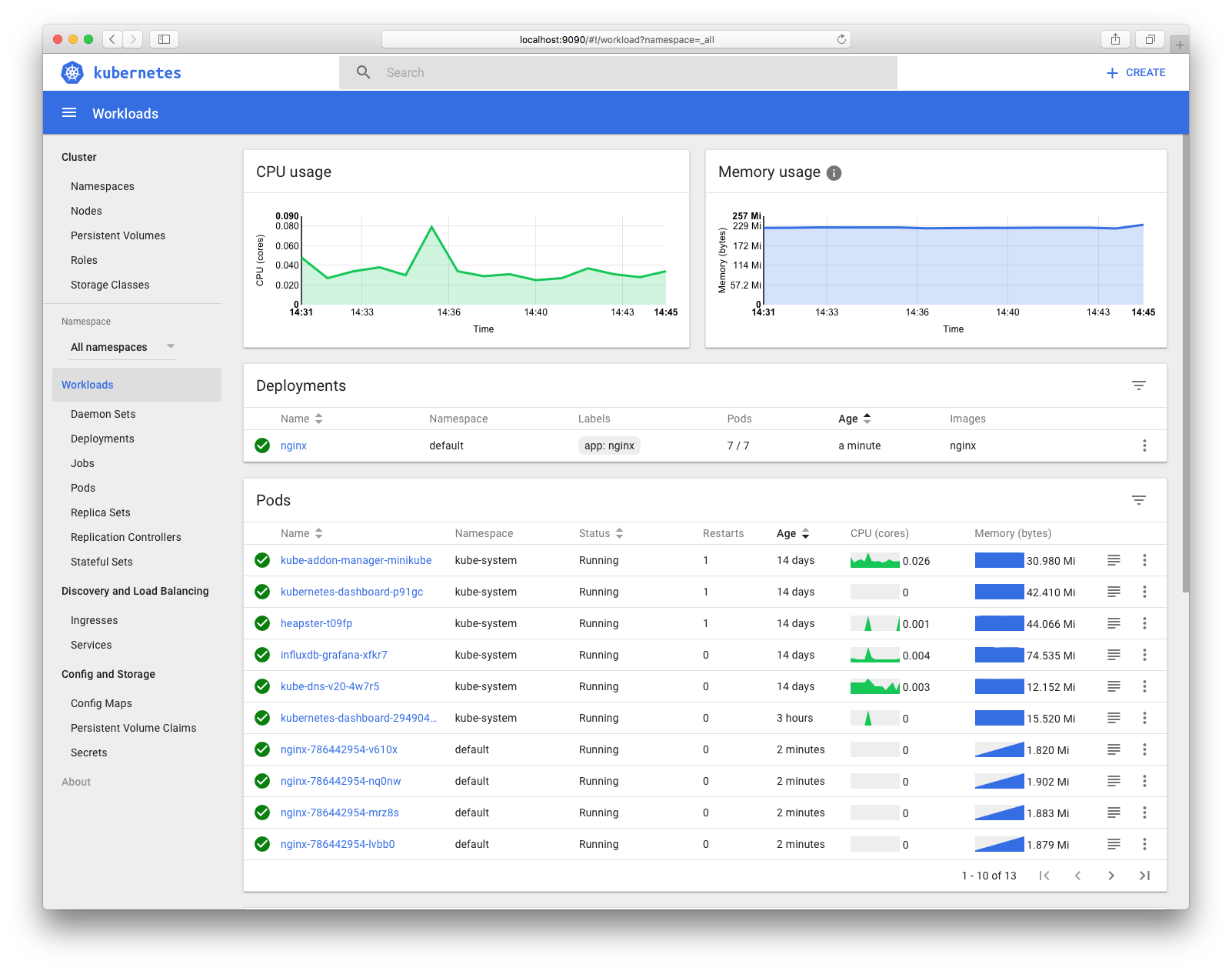The height and width of the screenshot is (971, 1232).
Task: Open the heapster-t09fp pod link
Action: (316, 623)
